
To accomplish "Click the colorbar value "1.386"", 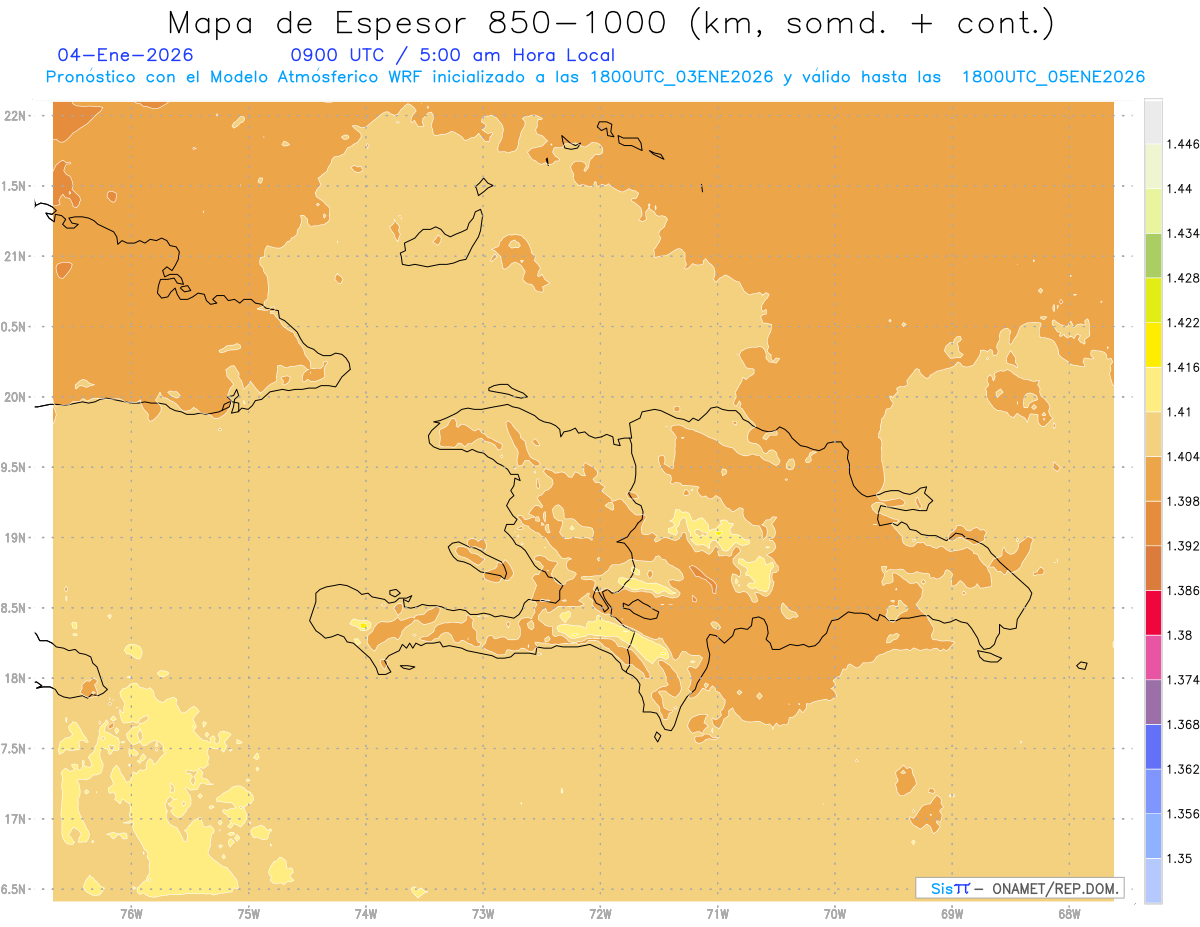I will coord(1185,591).
